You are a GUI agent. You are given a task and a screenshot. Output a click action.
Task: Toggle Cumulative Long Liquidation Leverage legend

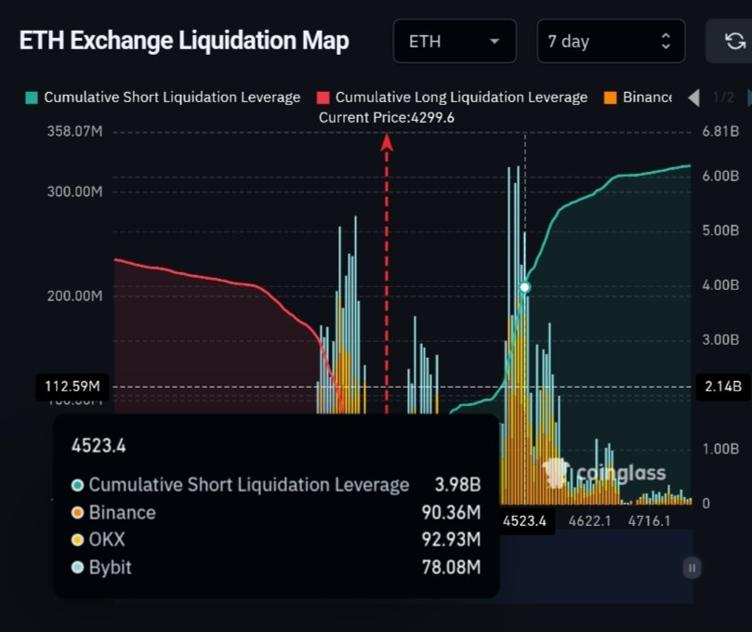click(452, 97)
